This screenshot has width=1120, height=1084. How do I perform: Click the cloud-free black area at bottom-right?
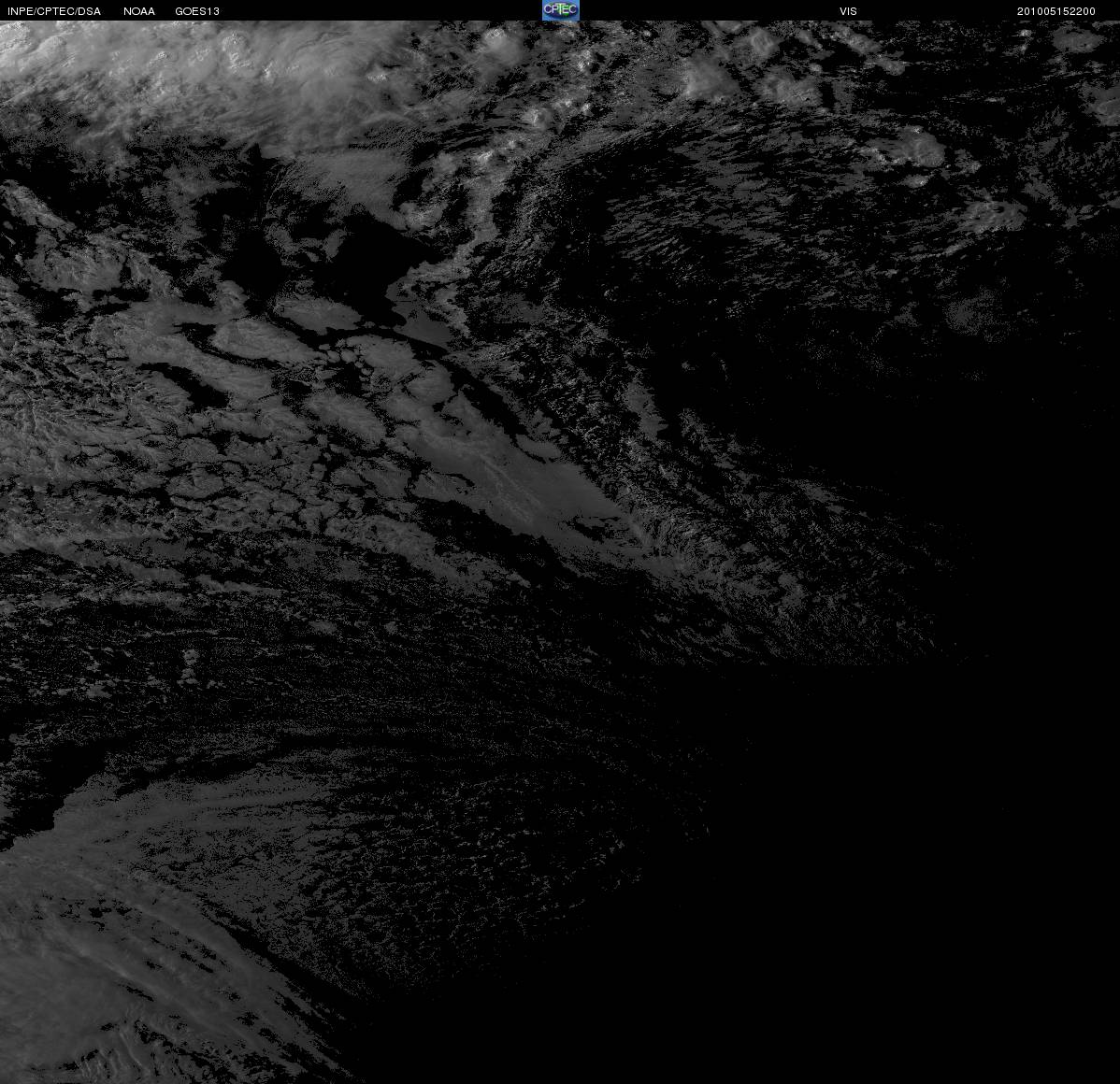click(x=893, y=892)
